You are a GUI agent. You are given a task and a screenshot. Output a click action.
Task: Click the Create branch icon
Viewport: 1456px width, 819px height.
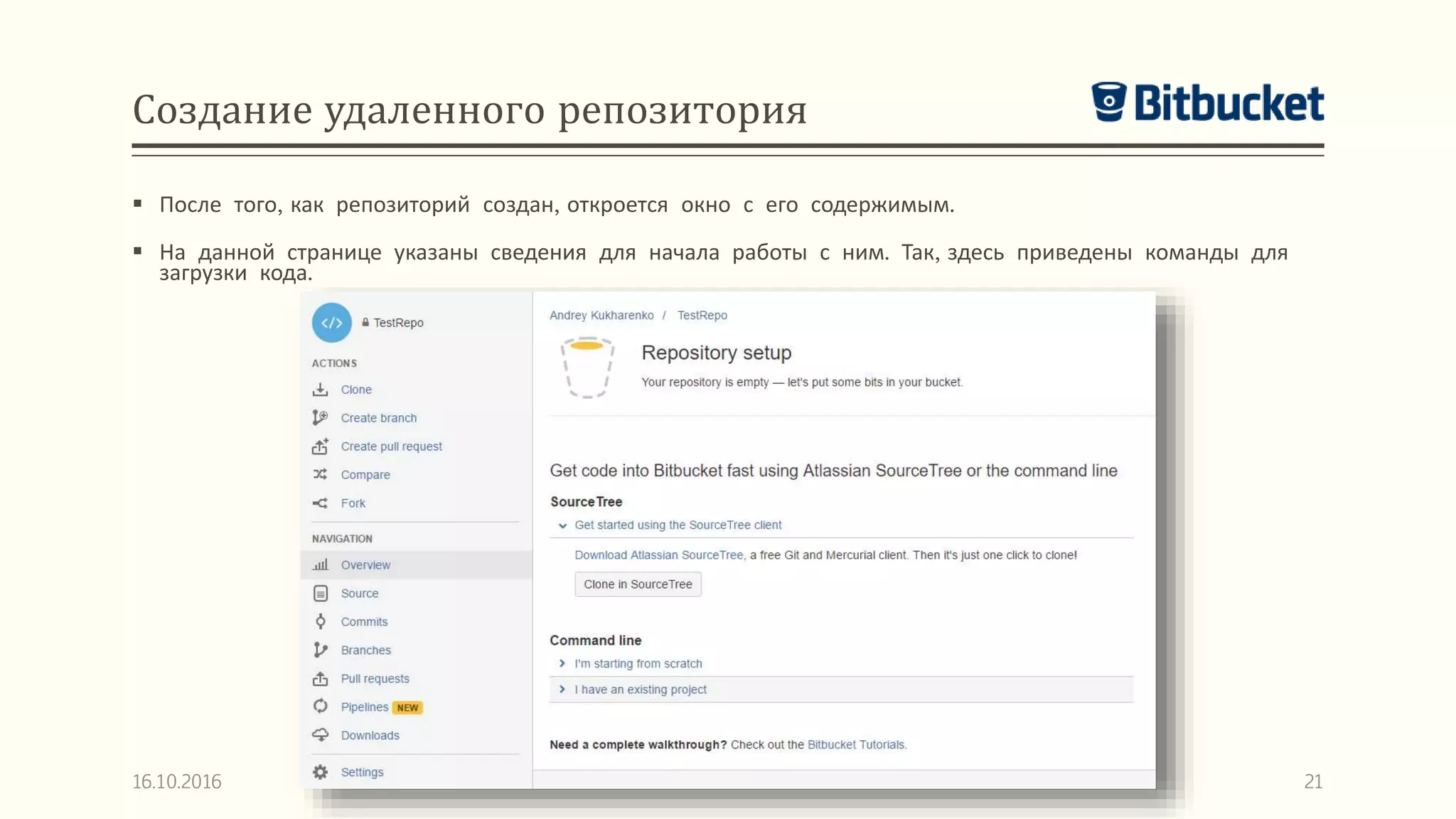[321, 418]
